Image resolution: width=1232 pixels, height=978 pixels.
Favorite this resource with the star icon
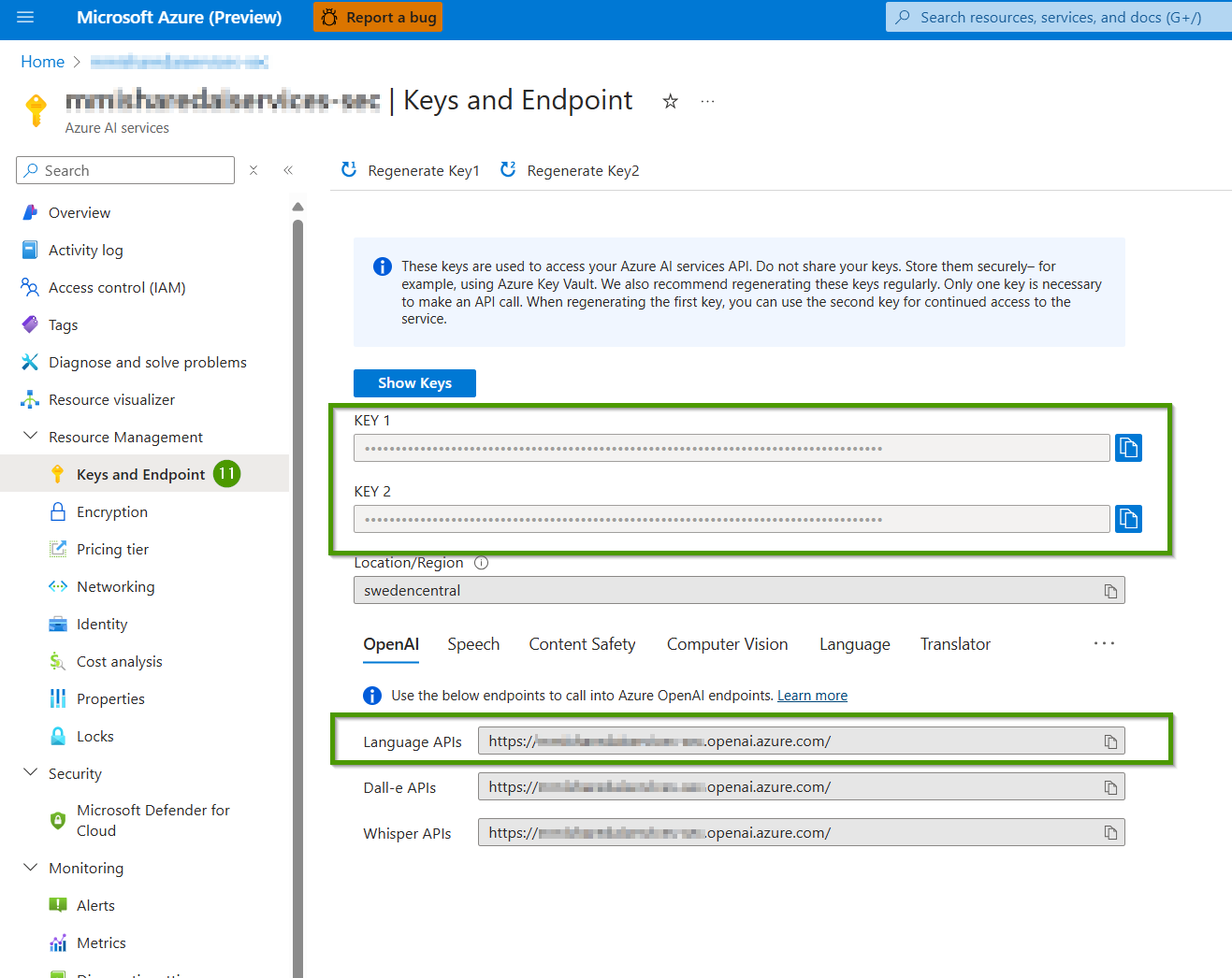coord(670,101)
